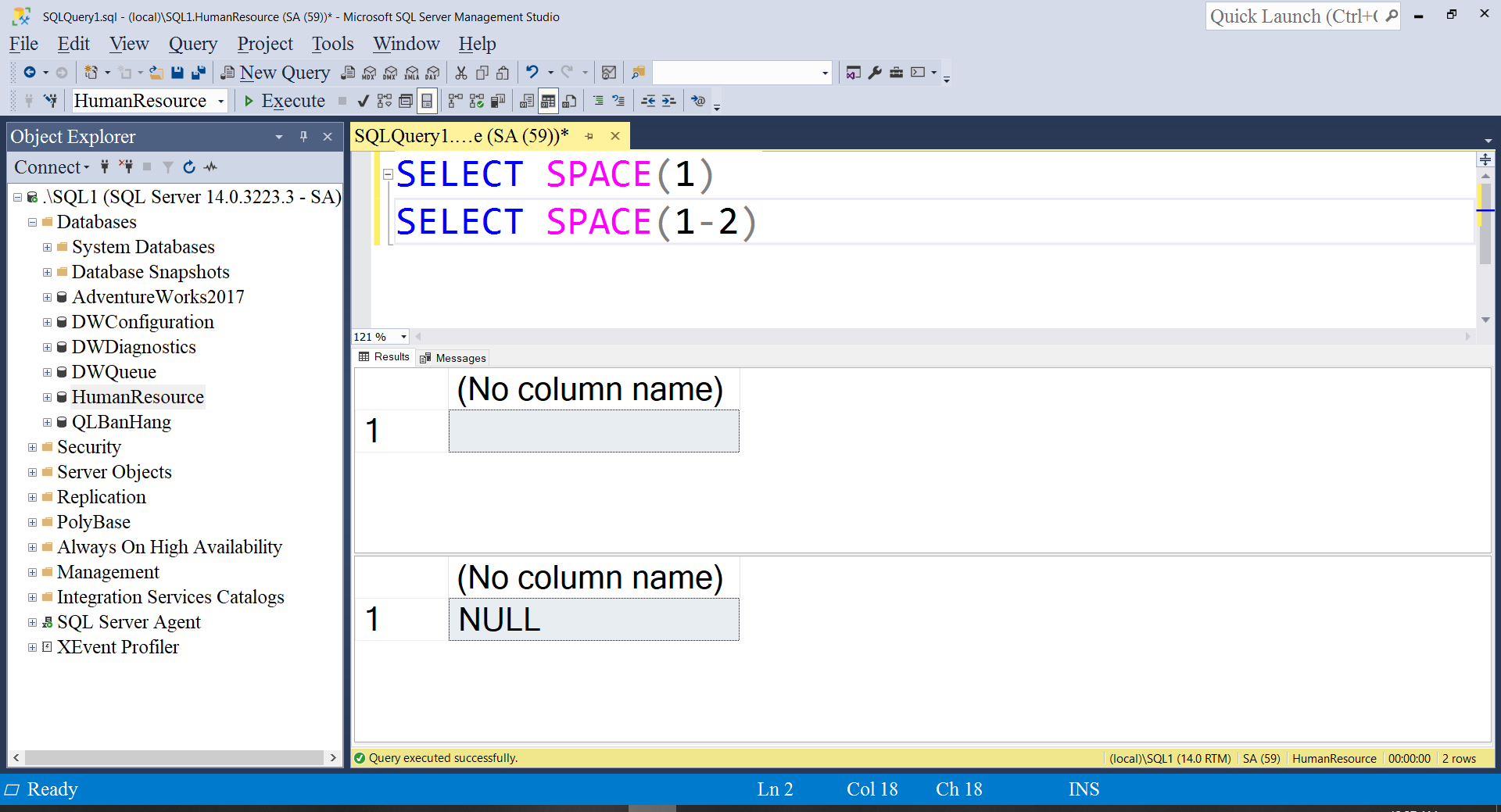Click the DAX query icon
The width and height of the screenshot is (1501, 812).
point(432,73)
